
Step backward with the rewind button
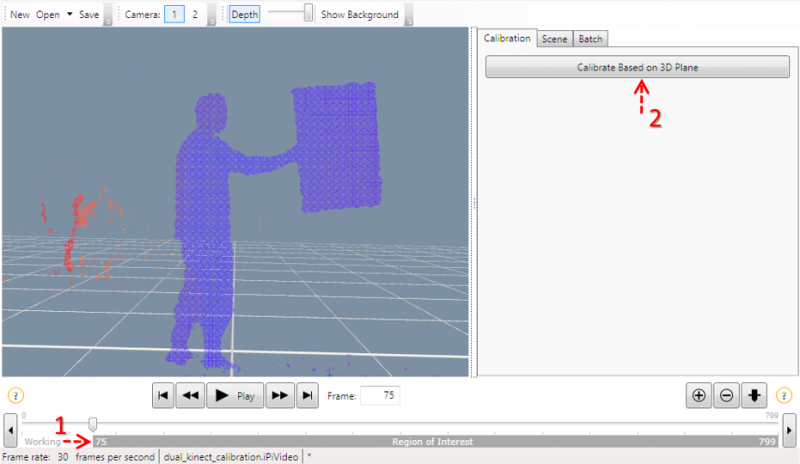coord(190,396)
